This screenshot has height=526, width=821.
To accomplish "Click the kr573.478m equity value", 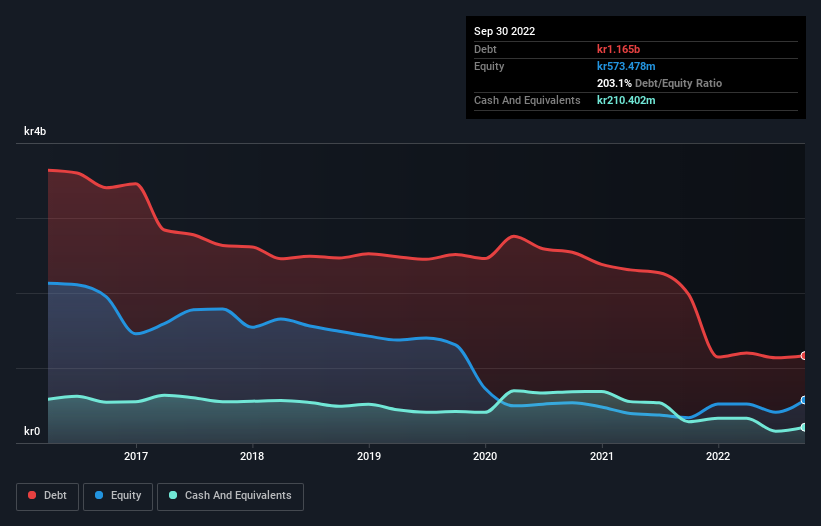I will (626, 66).
